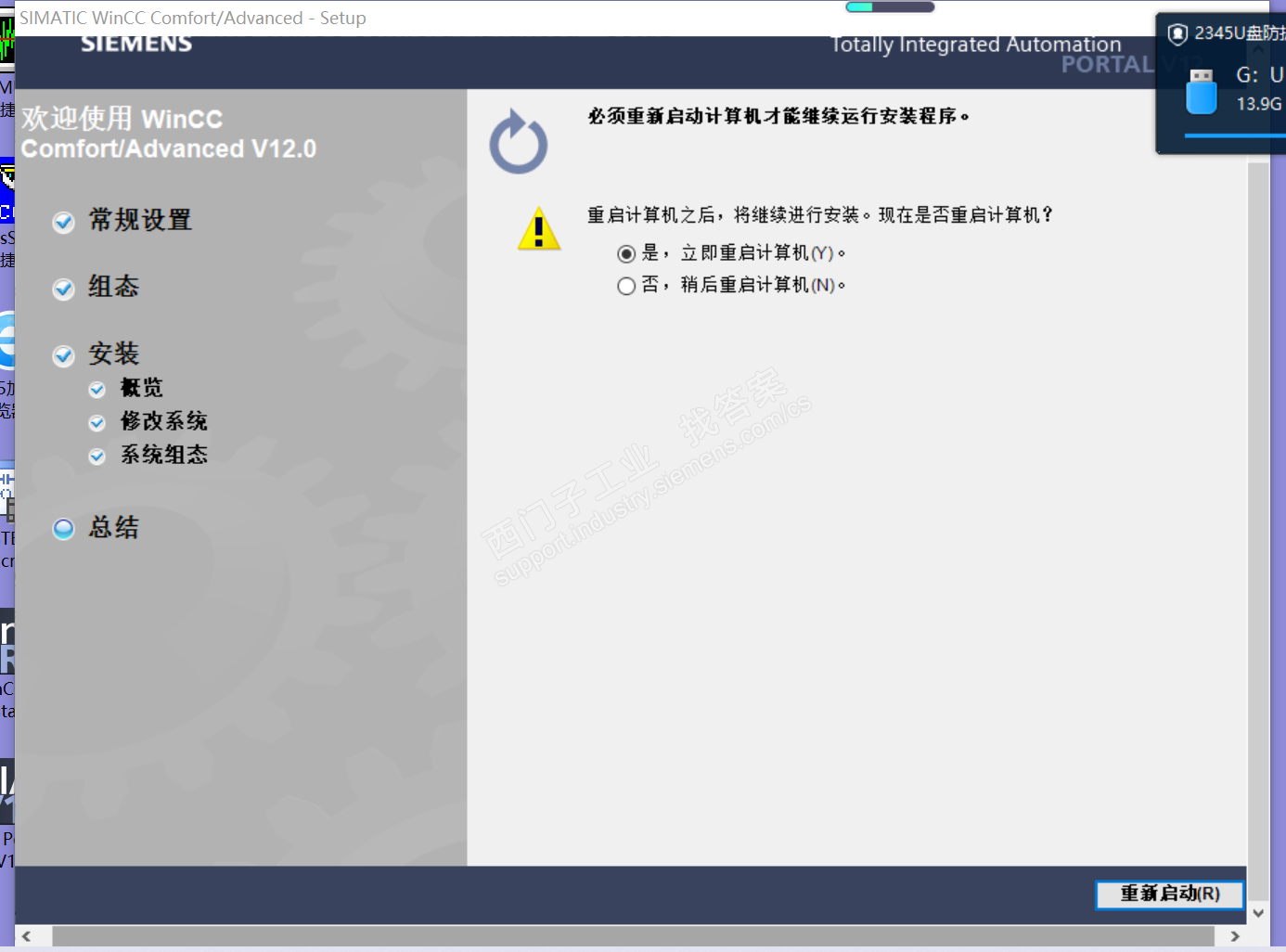Viewport: 1286px width, 952px height.
Task: Click the Totally Integrated Automation text
Action: (976, 45)
